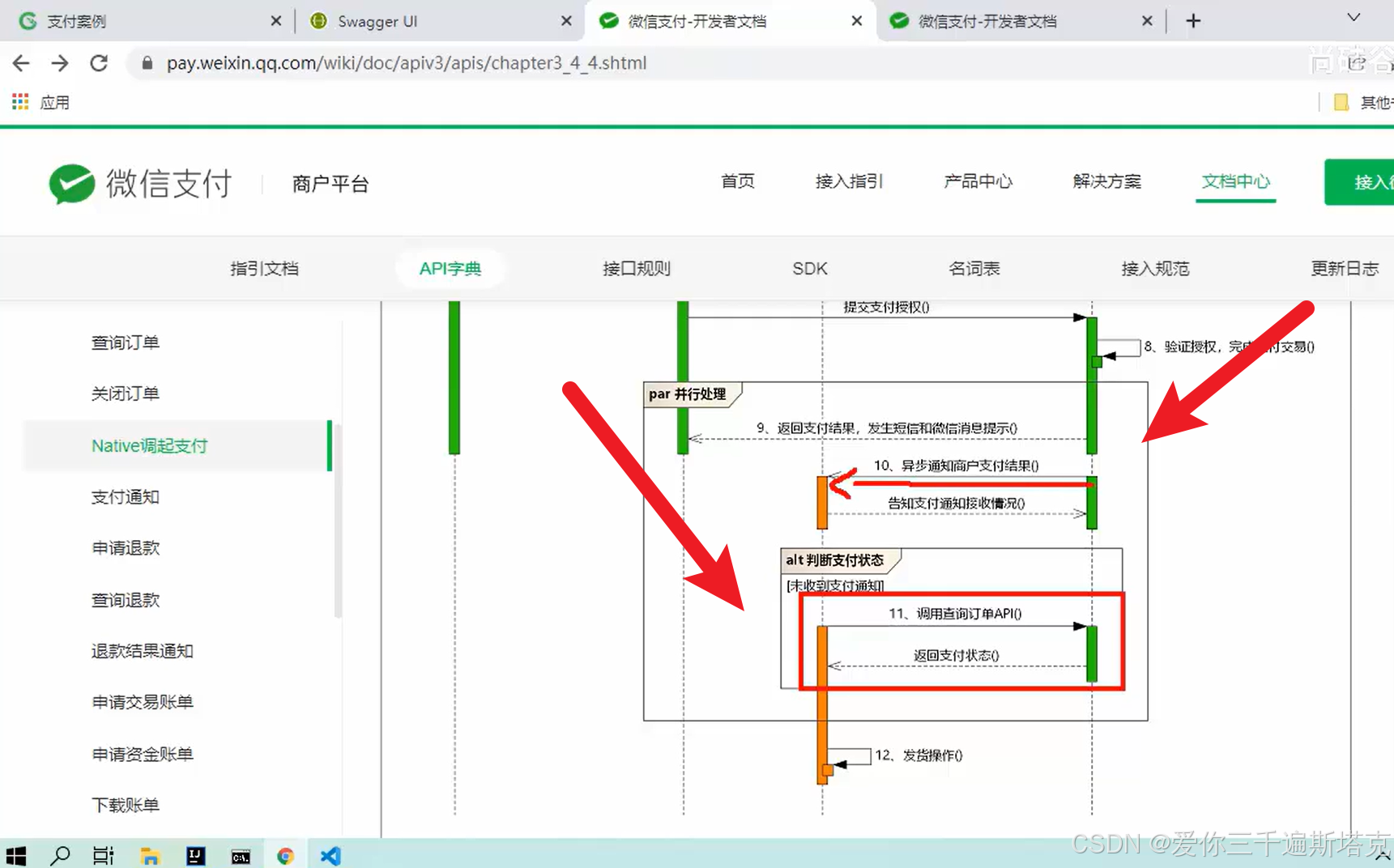Click the lock icon in address bar
The image size is (1394, 868).
coord(147,63)
